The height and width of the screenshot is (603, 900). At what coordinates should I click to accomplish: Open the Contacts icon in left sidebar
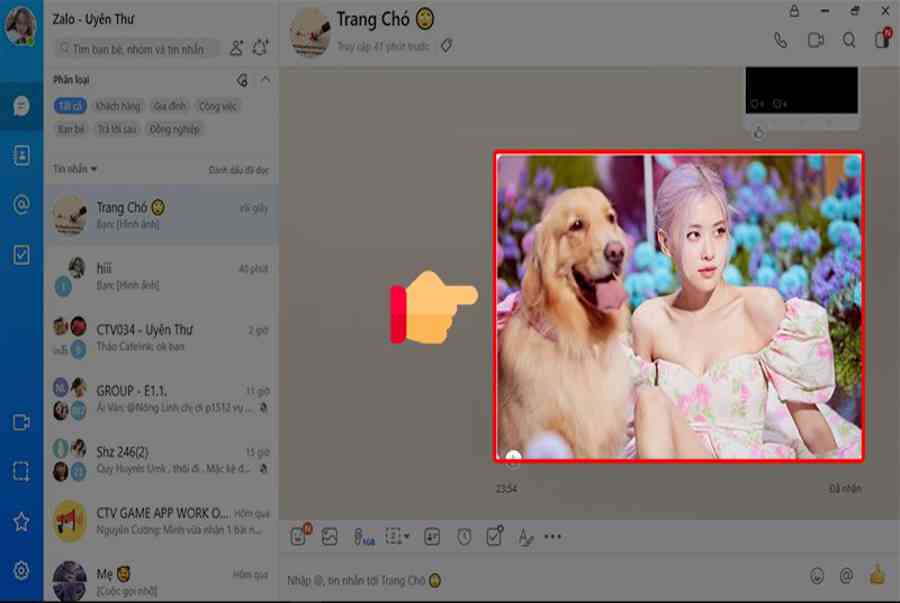[x=21, y=155]
